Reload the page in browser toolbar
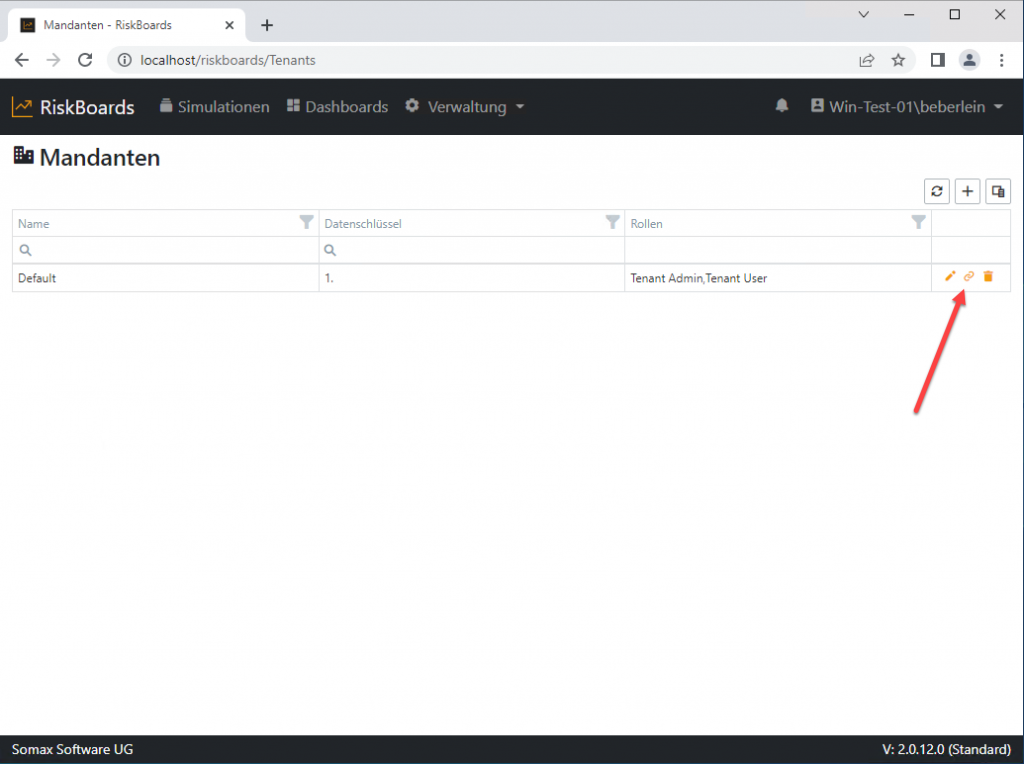The width and height of the screenshot is (1024, 764). pyautogui.click(x=86, y=60)
